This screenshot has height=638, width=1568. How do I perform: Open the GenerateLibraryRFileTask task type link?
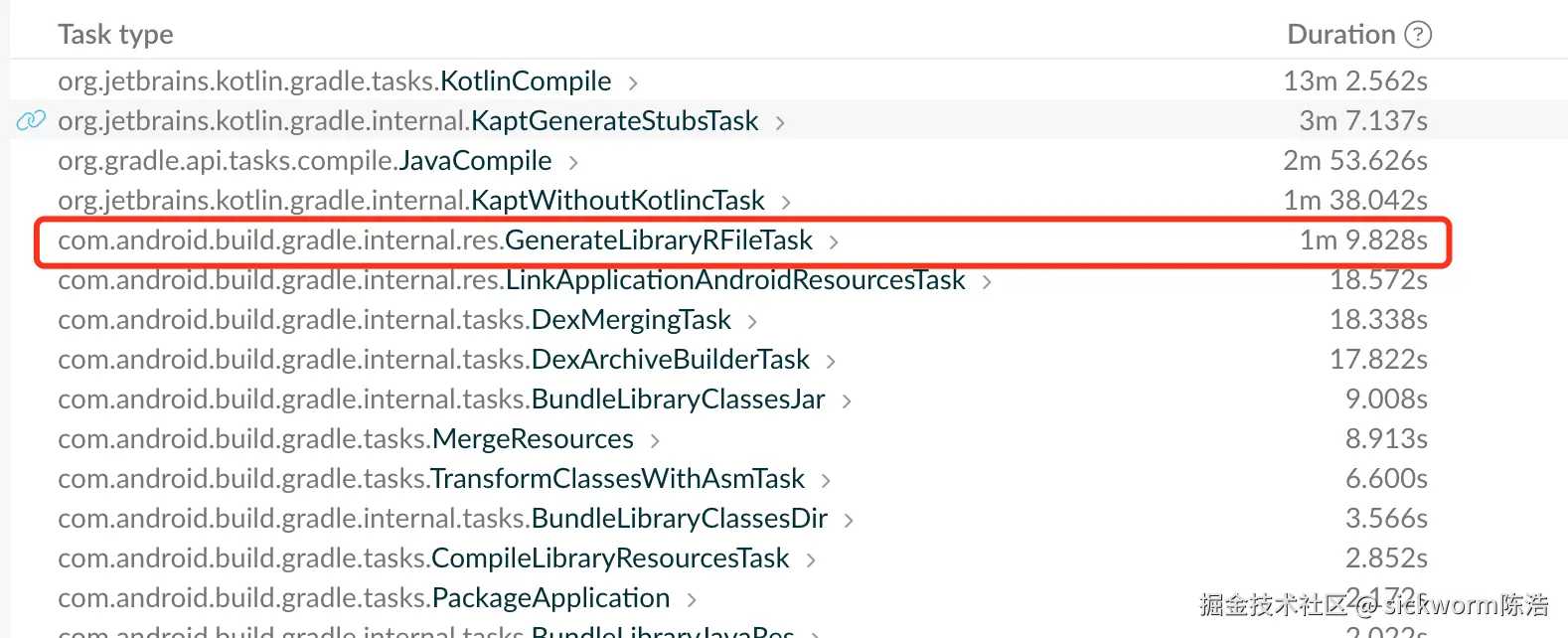[435, 240]
